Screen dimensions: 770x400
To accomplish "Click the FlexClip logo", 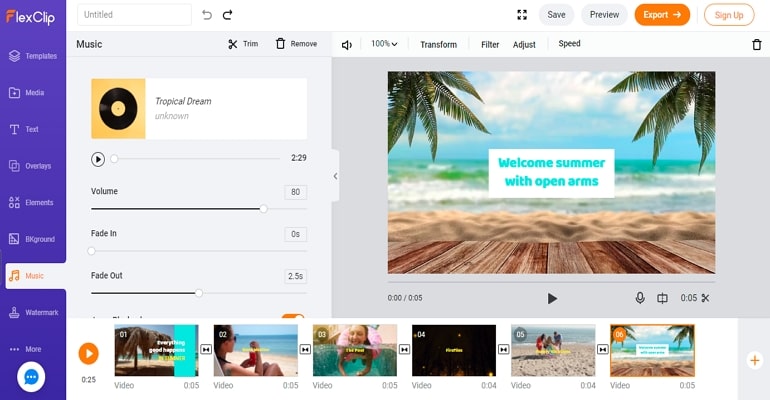I will [x=30, y=17].
